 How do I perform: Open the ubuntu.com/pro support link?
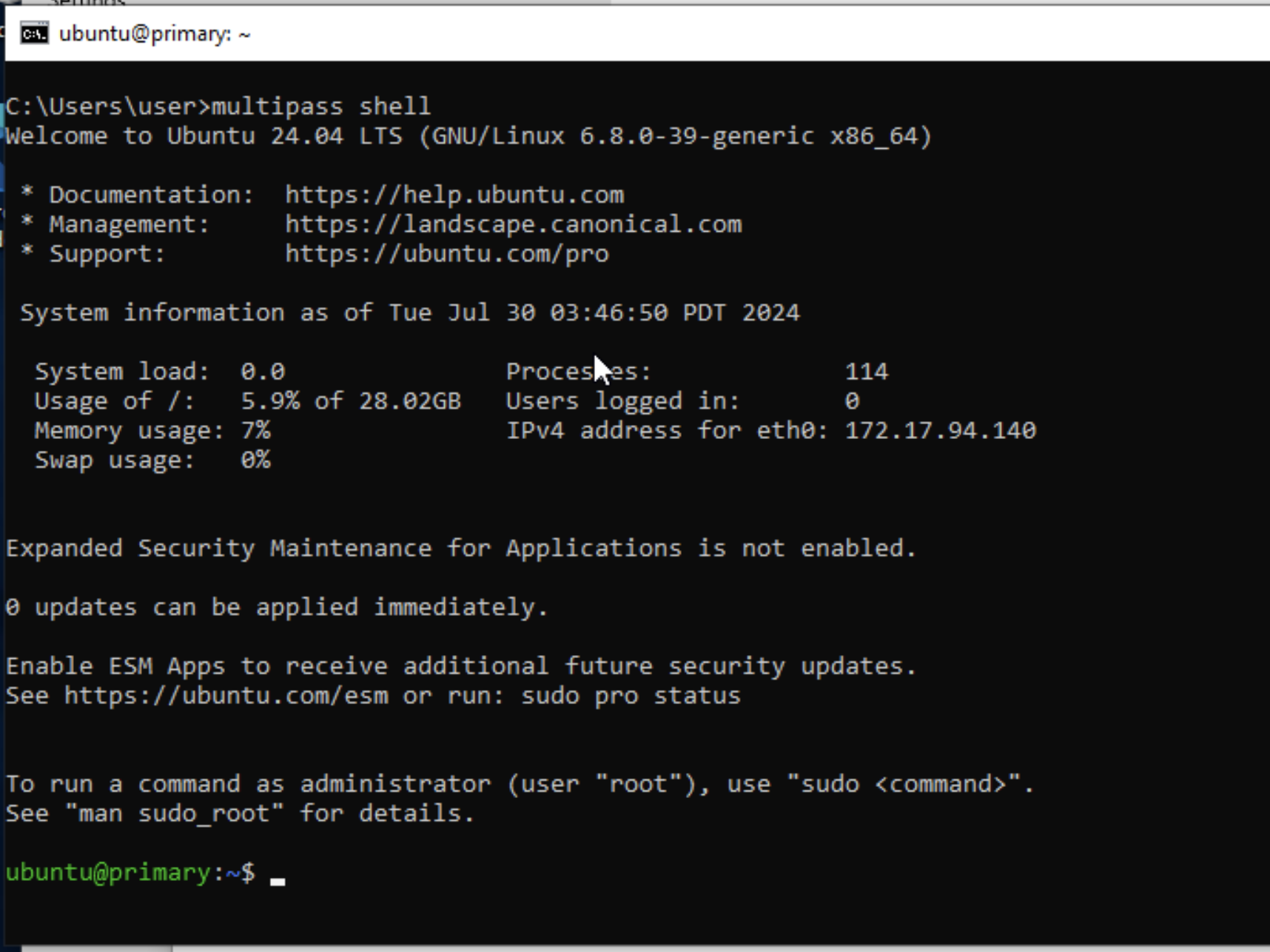[x=446, y=254]
